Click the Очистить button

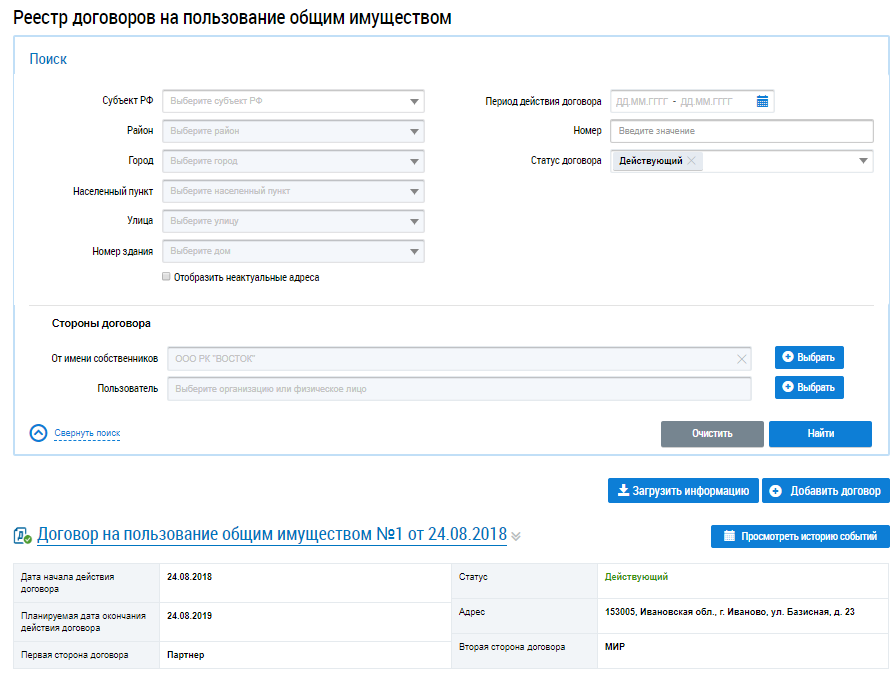(712, 434)
